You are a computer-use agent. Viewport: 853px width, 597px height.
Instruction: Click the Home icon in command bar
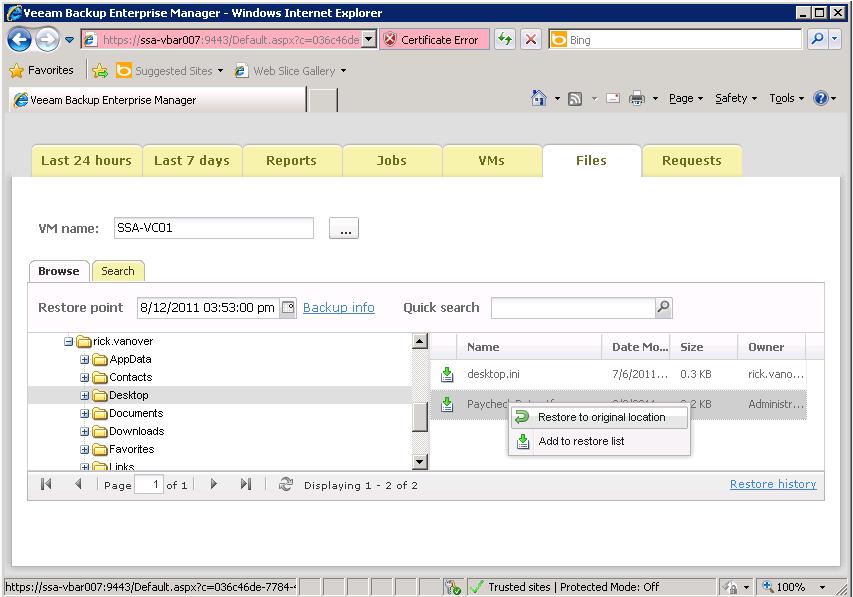pyautogui.click(x=539, y=99)
